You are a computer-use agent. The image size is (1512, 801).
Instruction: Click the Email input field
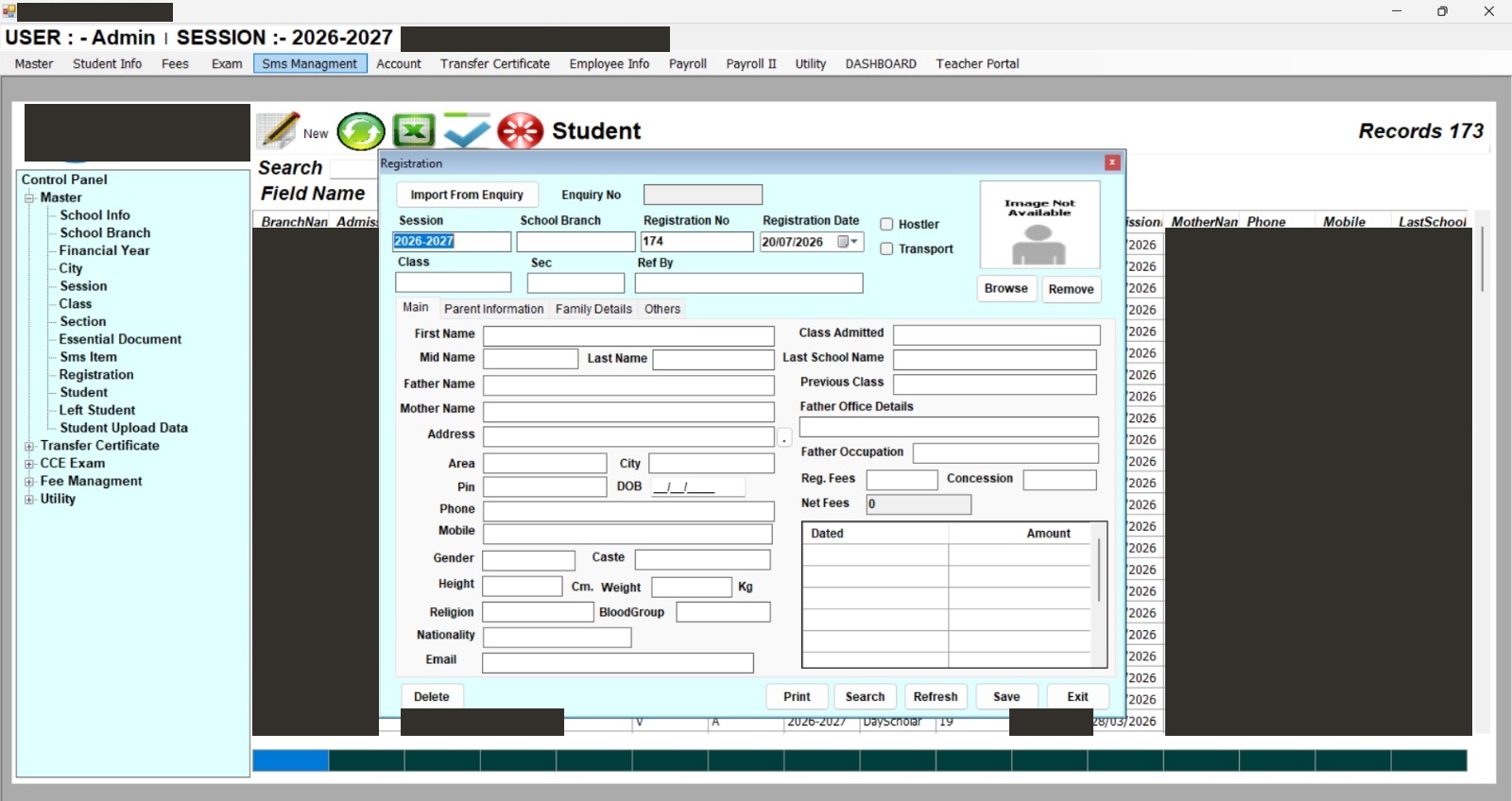[x=618, y=662]
